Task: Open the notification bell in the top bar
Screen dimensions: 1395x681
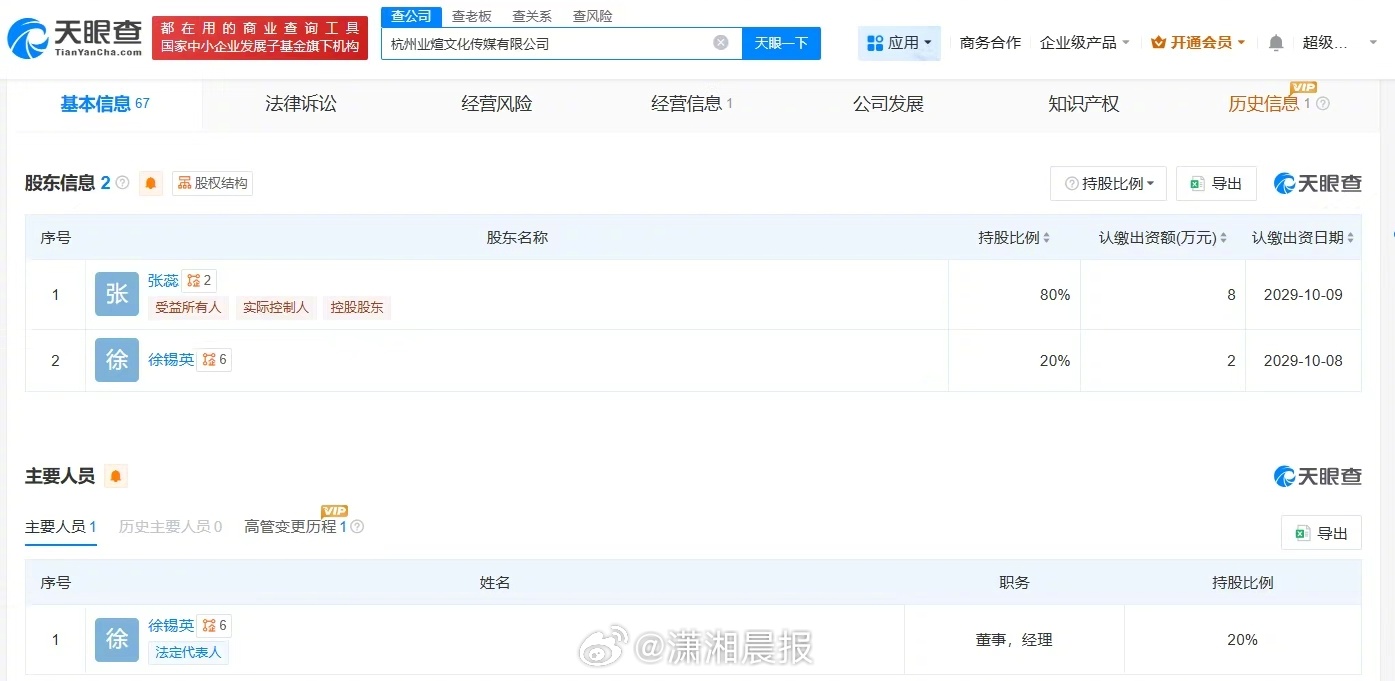Action: click(1276, 43)
